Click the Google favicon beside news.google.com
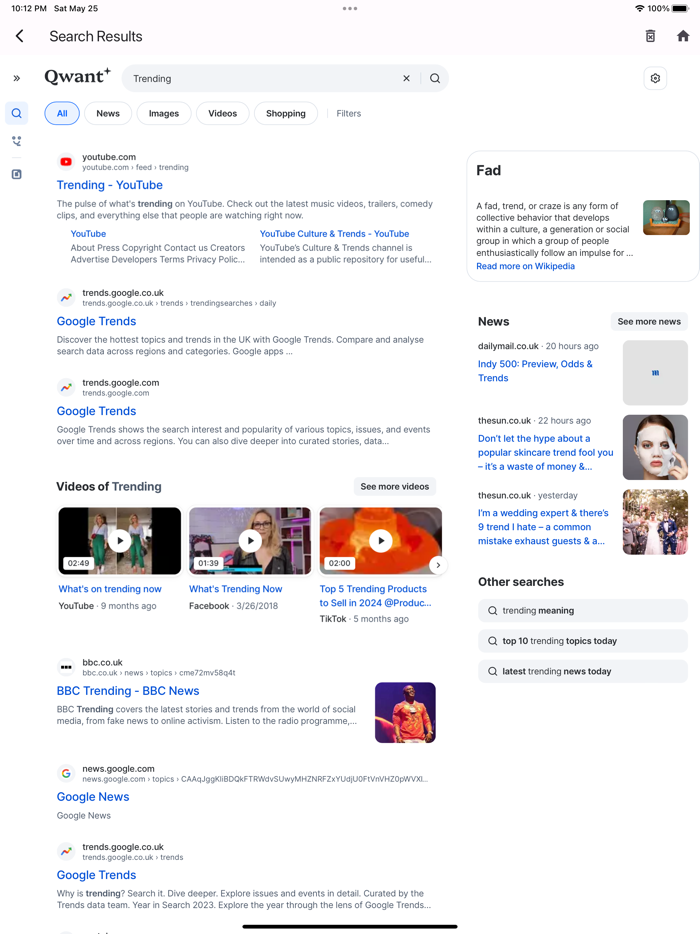Image resolution: width=700 pixels, height=934 pixels. tap(66, 773)
